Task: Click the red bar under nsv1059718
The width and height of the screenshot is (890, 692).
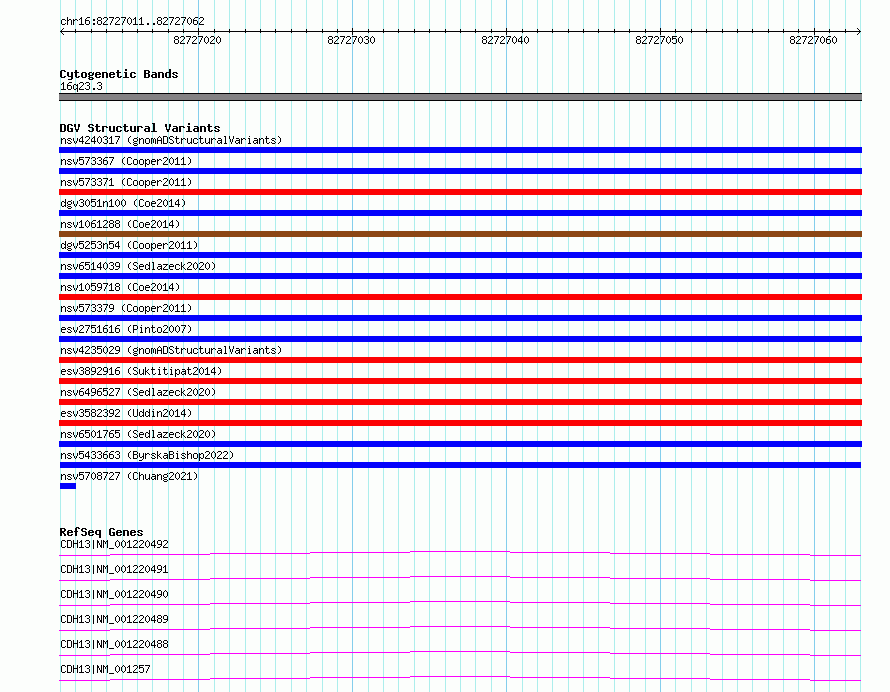Action: (x=460, y=297)
